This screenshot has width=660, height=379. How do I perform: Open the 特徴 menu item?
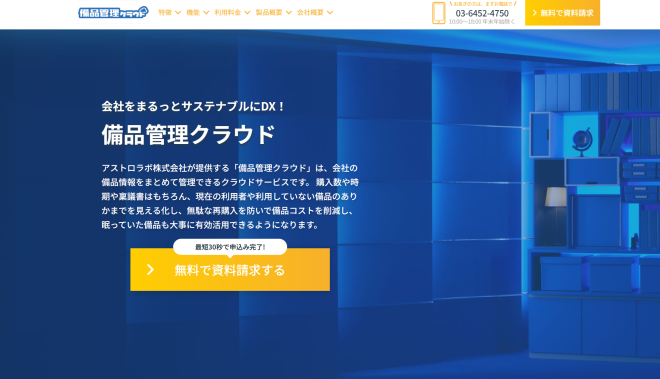165,13
